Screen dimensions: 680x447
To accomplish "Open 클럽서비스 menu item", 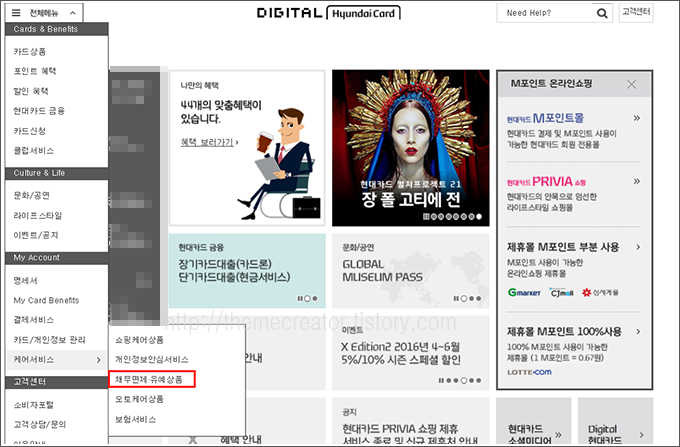I will pos(34,151).
